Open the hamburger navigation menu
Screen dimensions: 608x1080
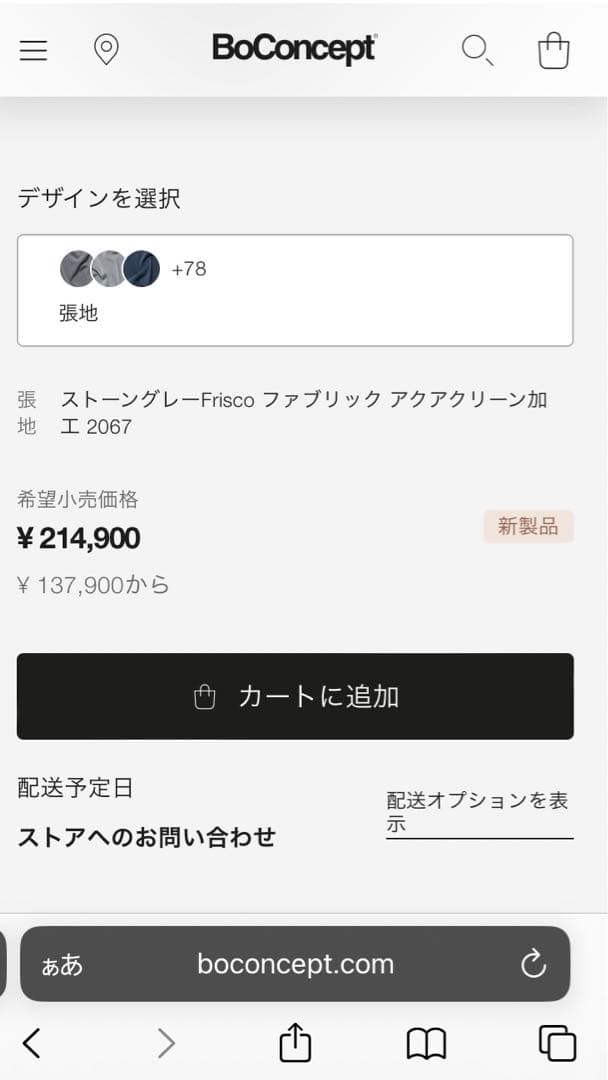tap(33, 50)
